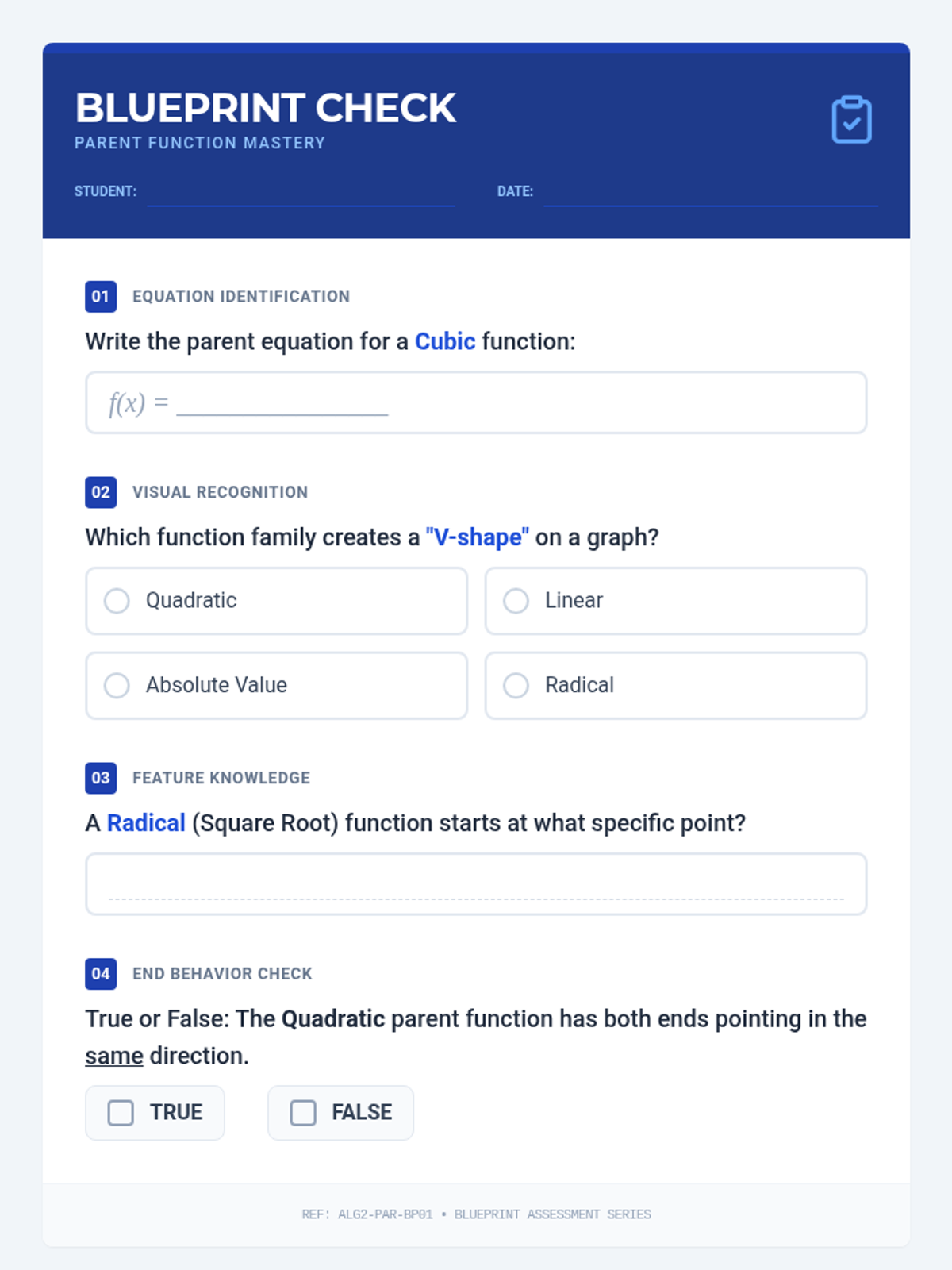Select the Quadratic radio option
This screenshot has width=952, height=1270.
[117, 601]
